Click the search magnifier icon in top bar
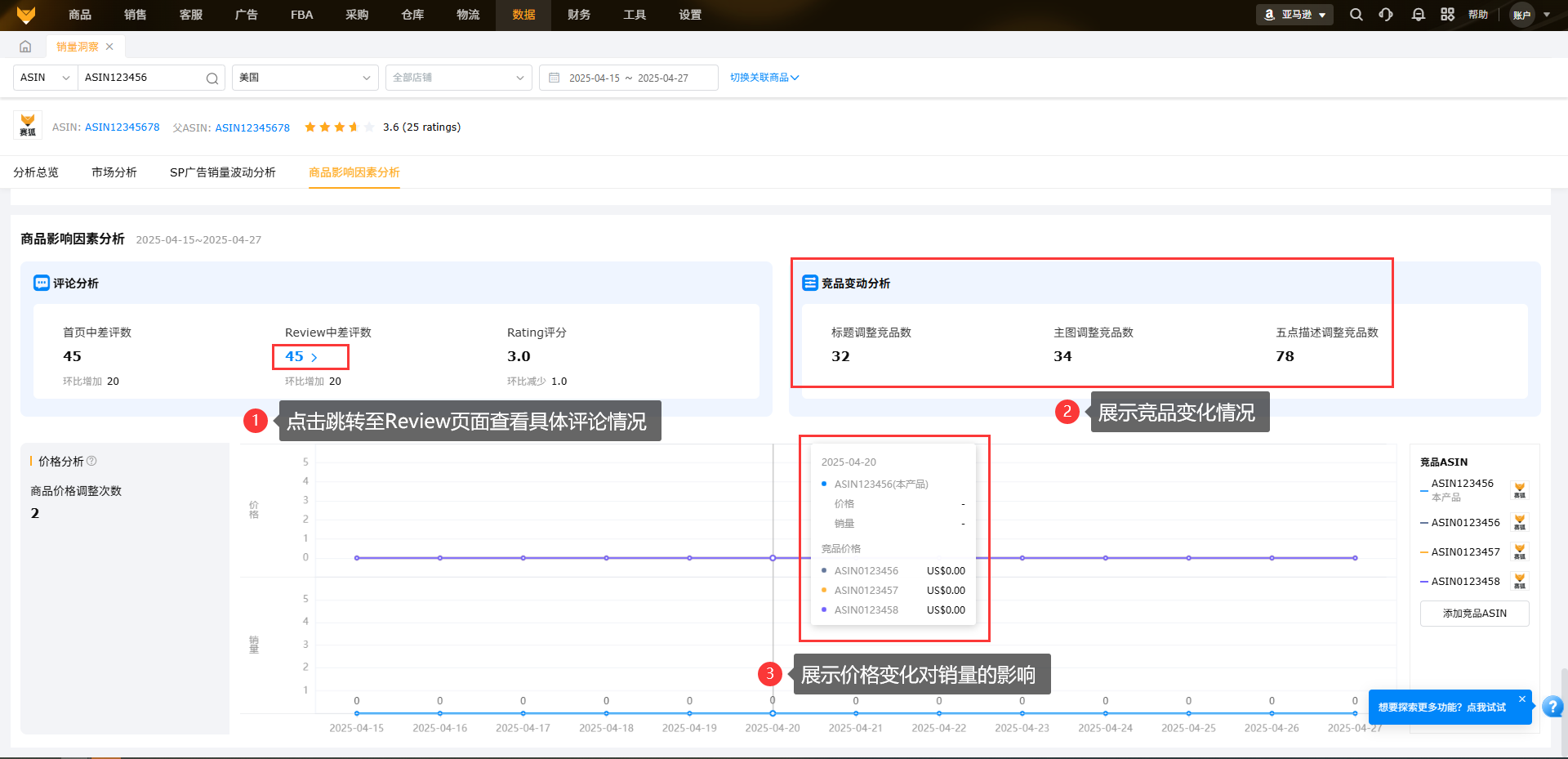The width and height of the screenshot is (1568, 759). 1356,15
